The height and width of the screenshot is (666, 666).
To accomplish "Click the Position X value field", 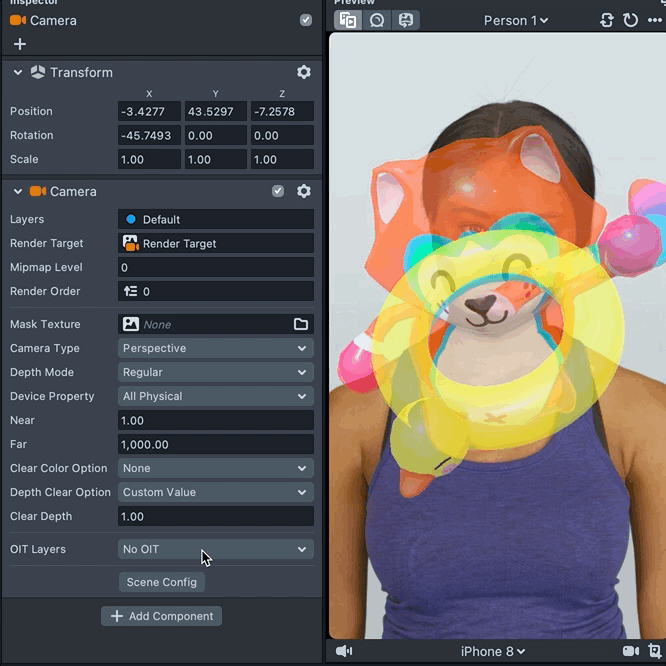I will pos(149,111).
